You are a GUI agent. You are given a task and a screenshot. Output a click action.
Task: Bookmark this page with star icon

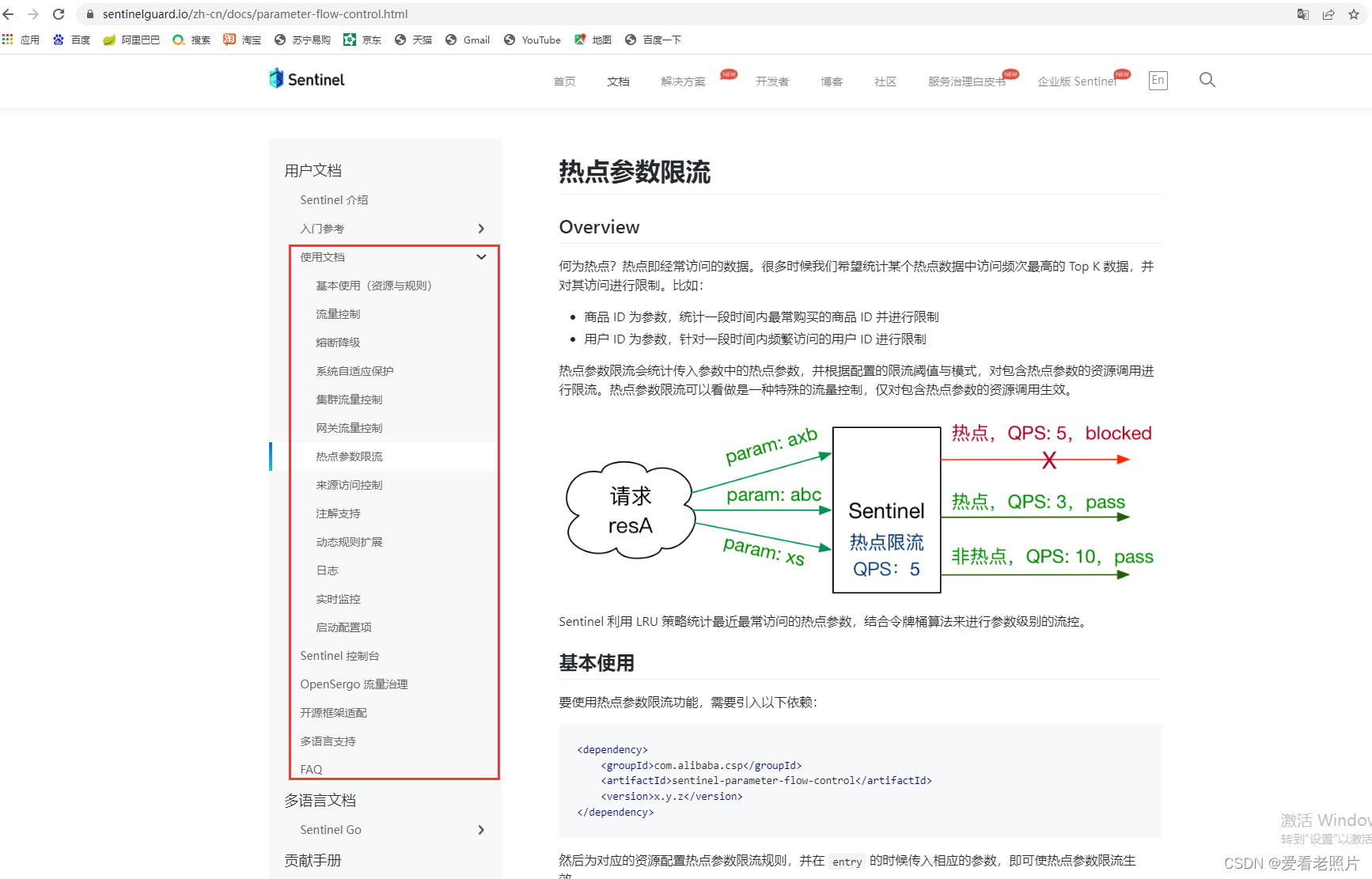pos(1354,14)
